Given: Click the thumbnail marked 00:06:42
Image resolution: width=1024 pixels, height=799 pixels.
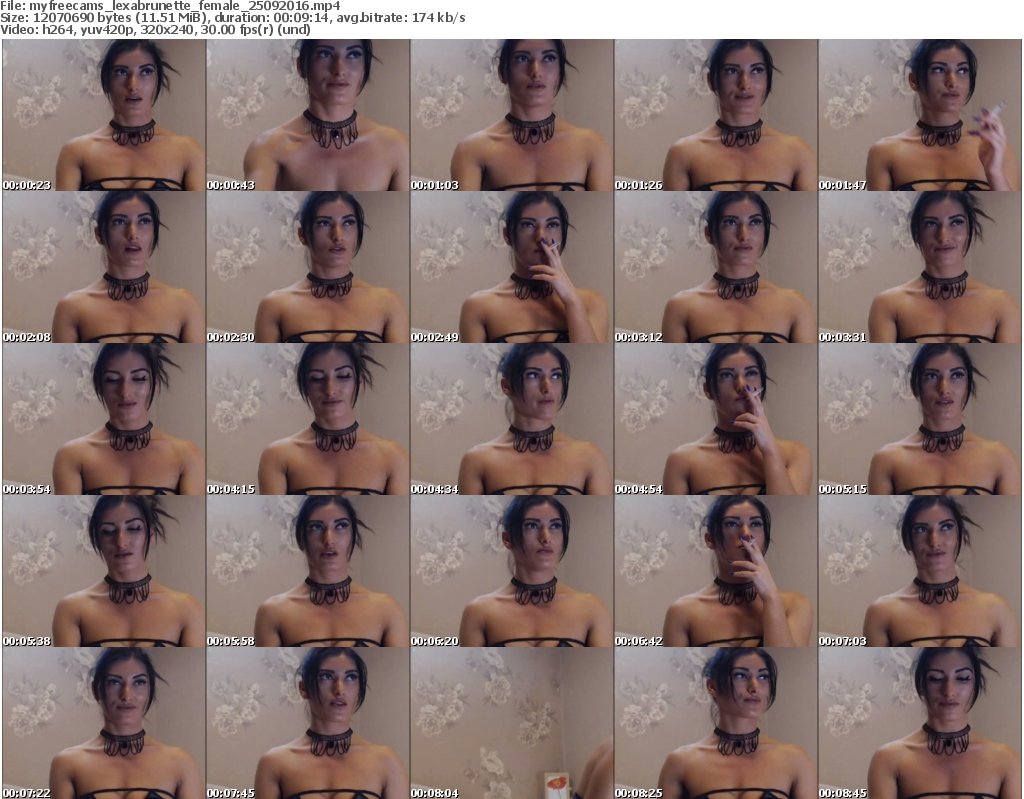Looking at the screenshot, I should click(x=716, y=571).
